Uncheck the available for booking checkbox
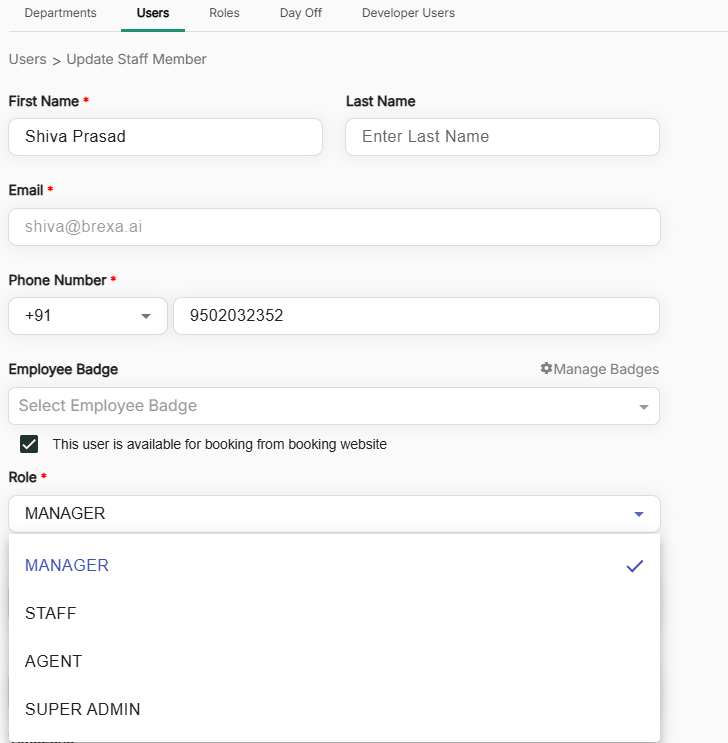The width and height of the screenshot is (728, 743). (x=30, y=444)
